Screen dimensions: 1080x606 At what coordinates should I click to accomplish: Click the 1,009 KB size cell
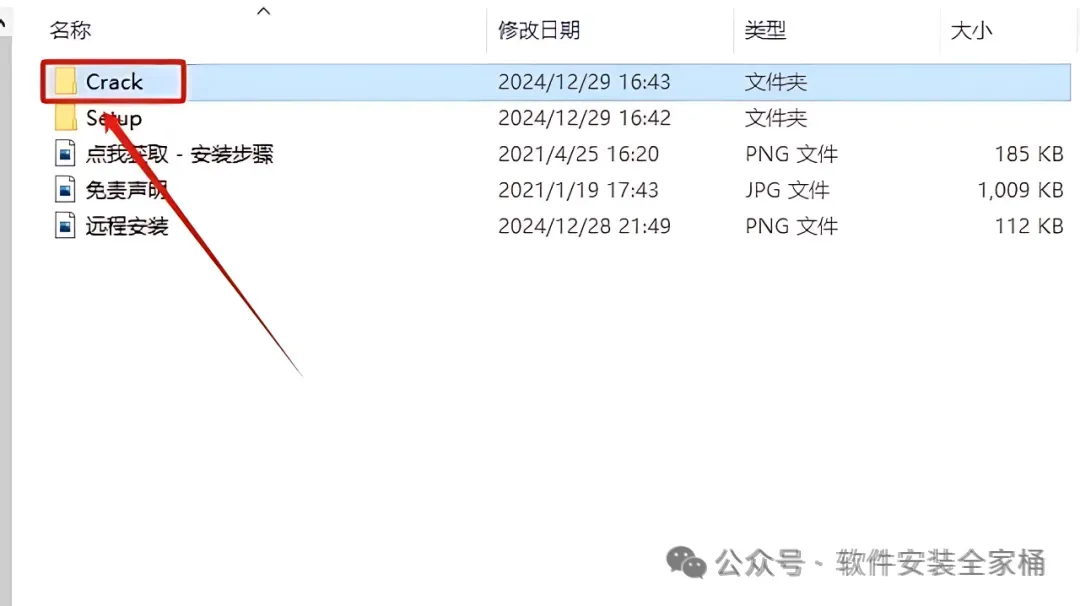[1021, 190]
